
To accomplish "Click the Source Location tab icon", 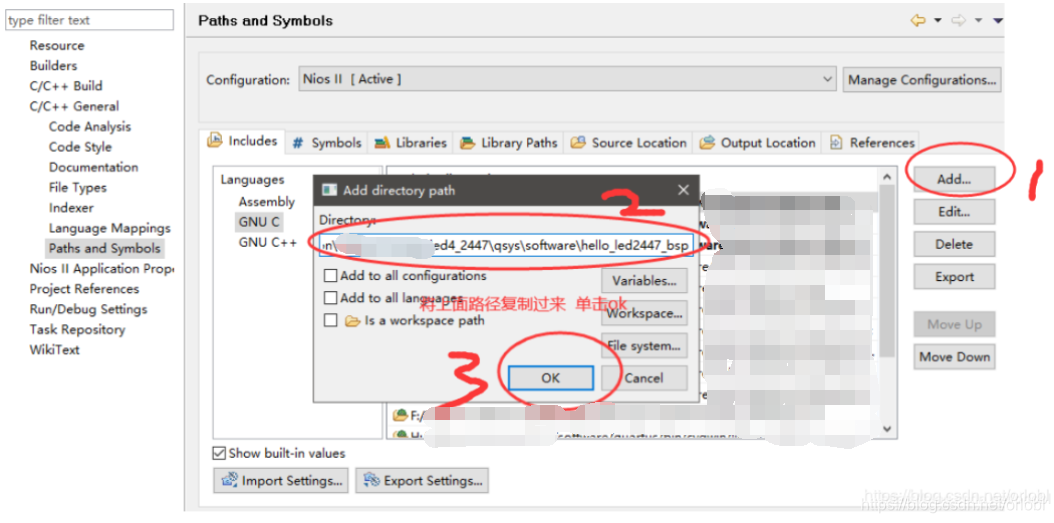I will 577,143.
